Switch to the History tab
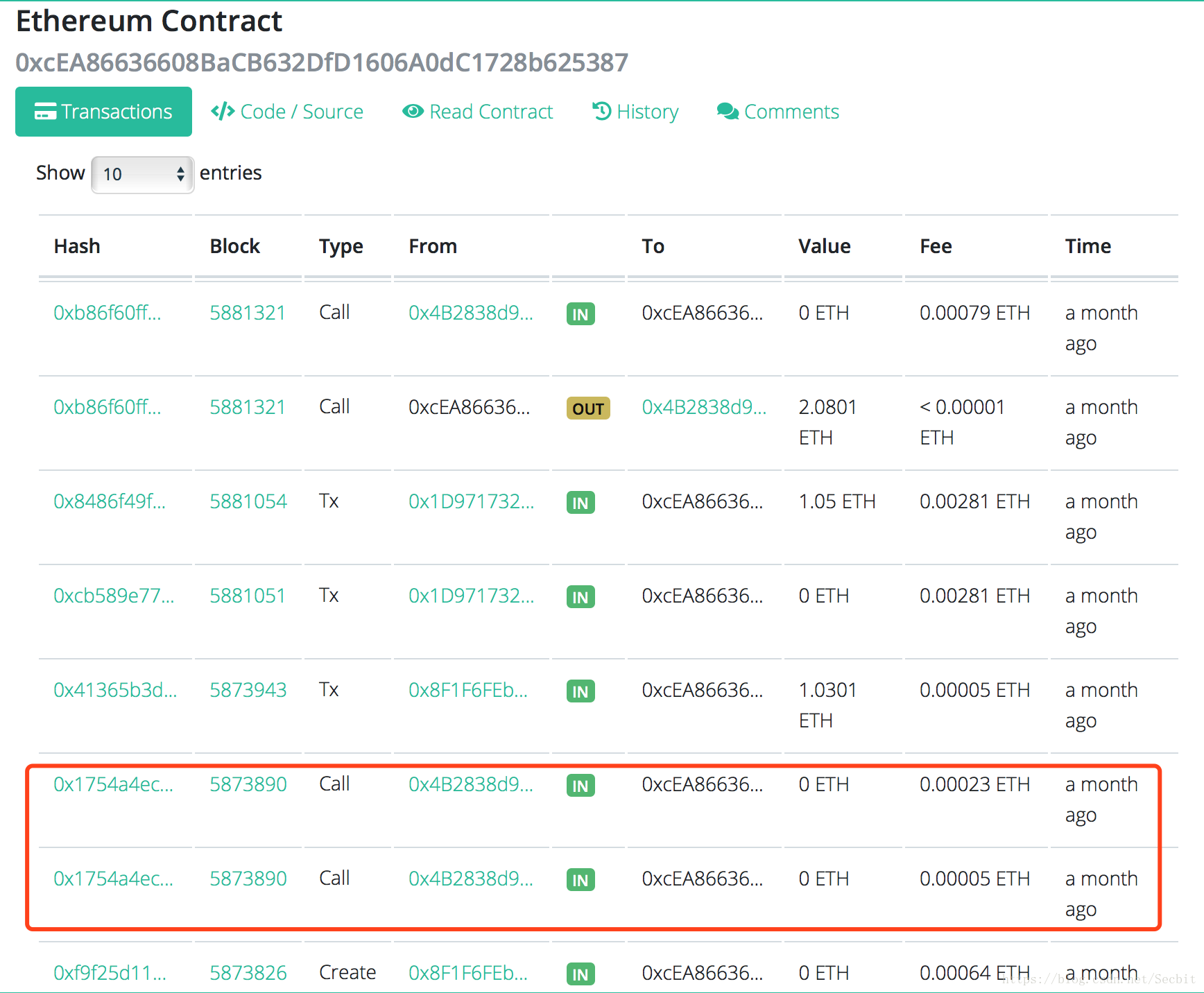Screen dimensions: 1204x993 (635, 112)
